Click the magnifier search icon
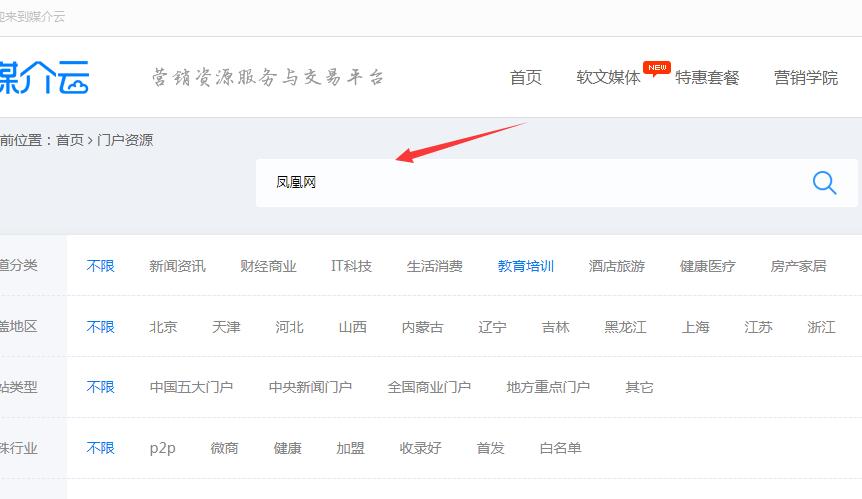 tap(824, 183)
